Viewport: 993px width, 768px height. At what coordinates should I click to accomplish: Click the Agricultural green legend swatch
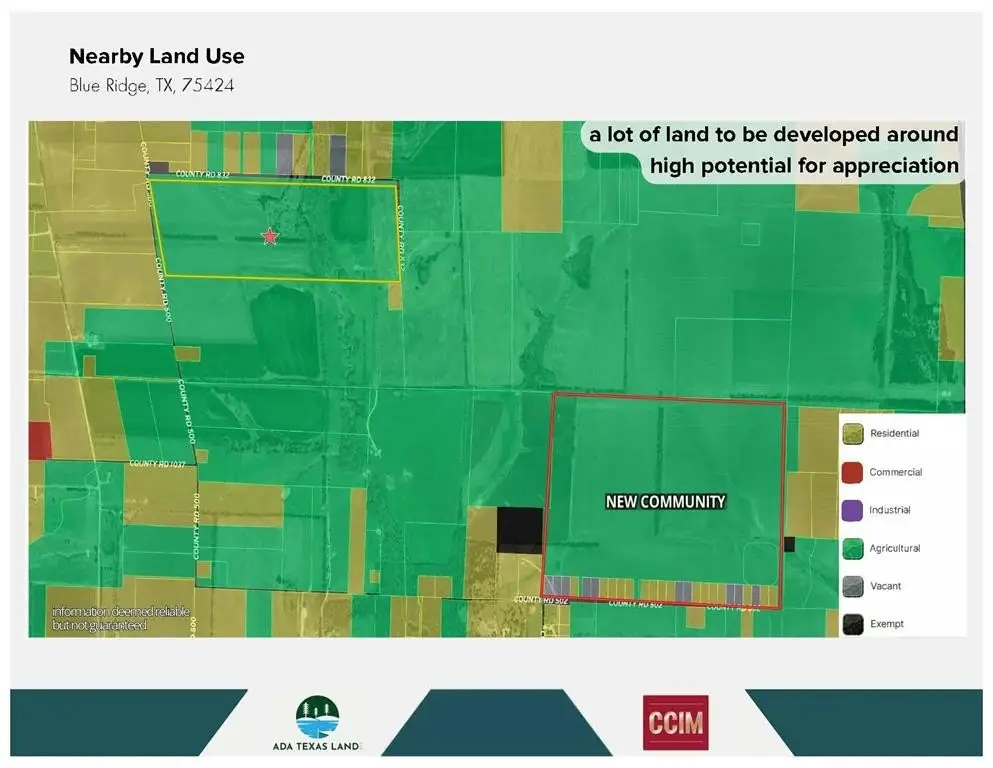pyautogui.click(x=853, y=548)
